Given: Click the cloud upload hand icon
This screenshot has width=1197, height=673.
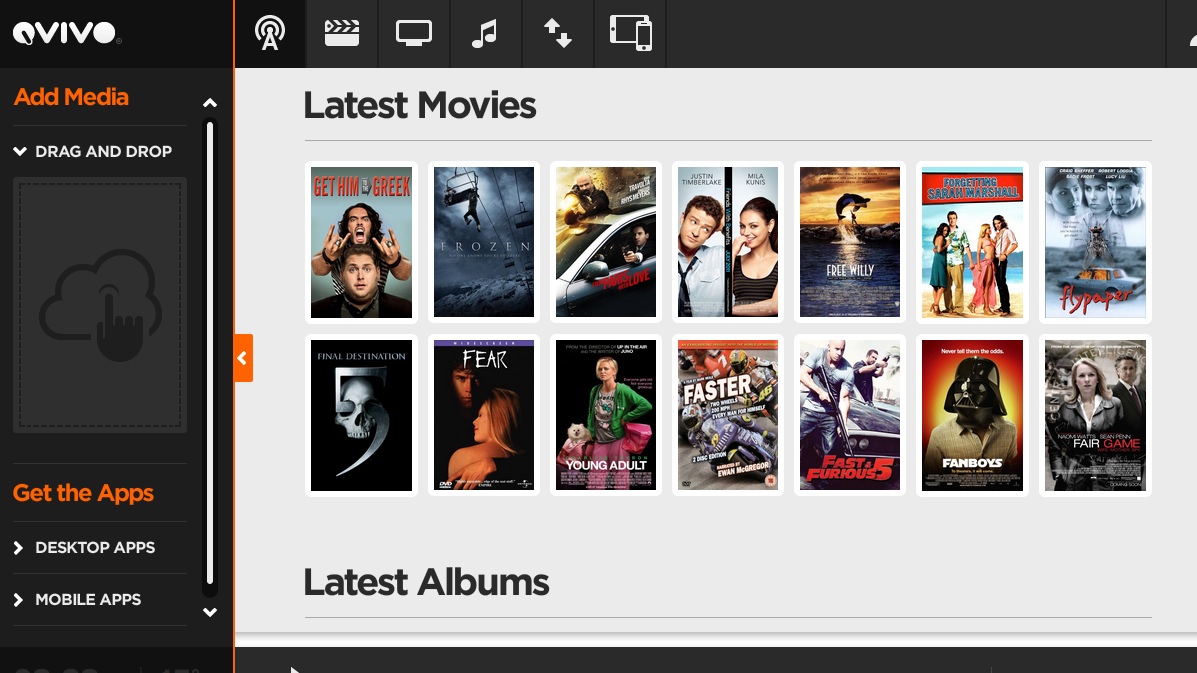Looking at the screenshot, I should pyautogui.click(x=100, y=304).
